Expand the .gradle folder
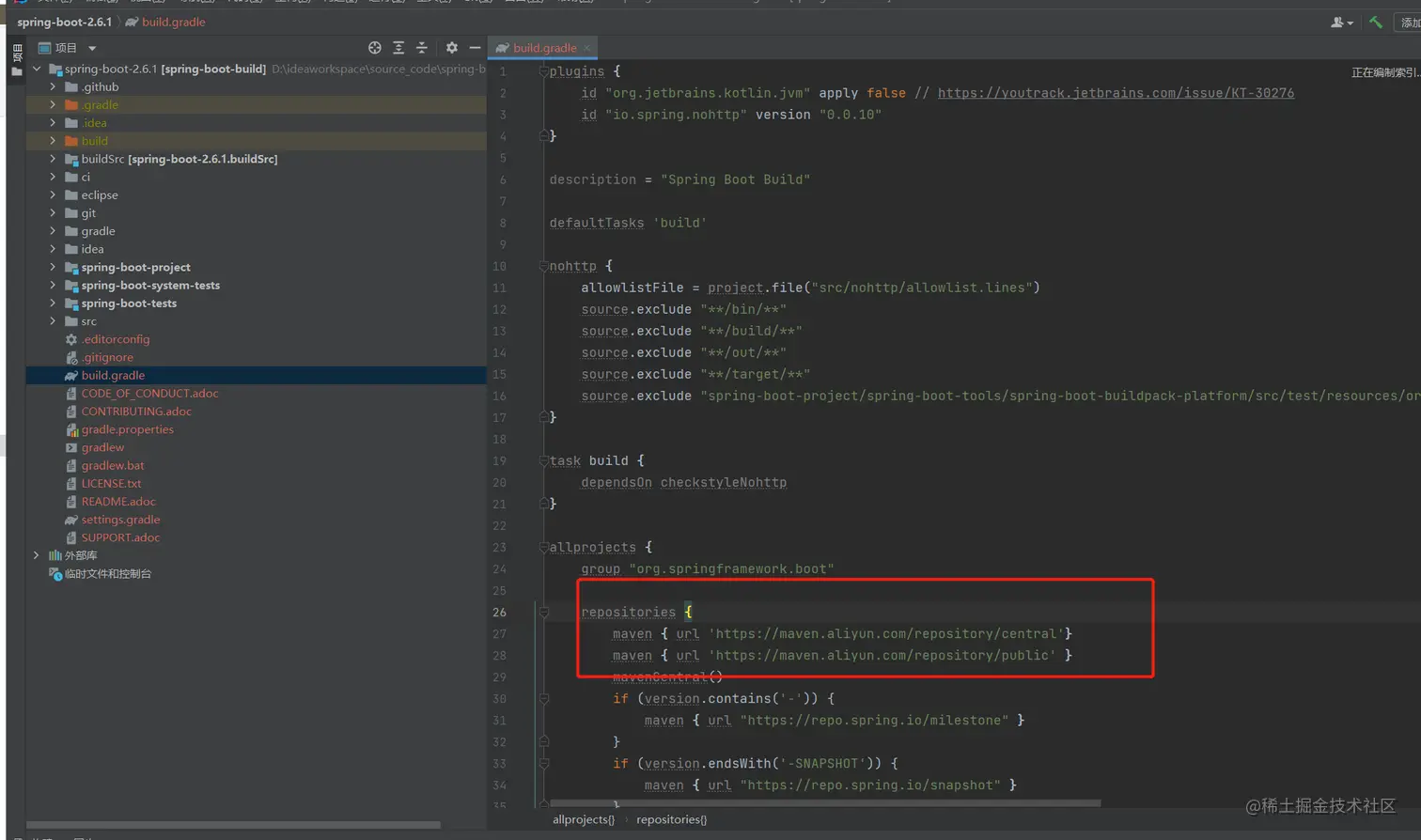1421x840 pixels. [x=54, y=104]
